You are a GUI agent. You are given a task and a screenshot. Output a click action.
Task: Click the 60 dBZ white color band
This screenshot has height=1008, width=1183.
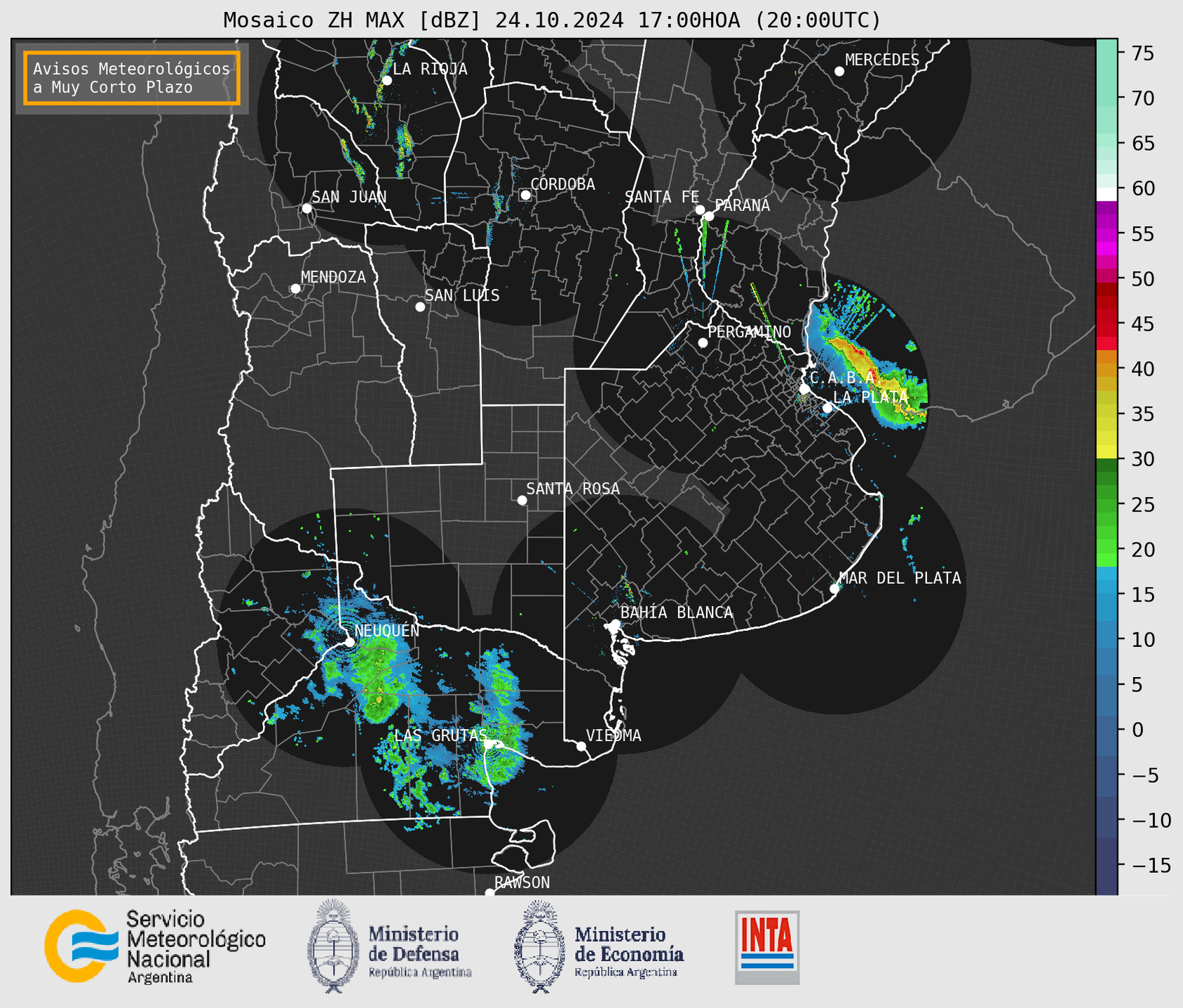coord(1107,194)
